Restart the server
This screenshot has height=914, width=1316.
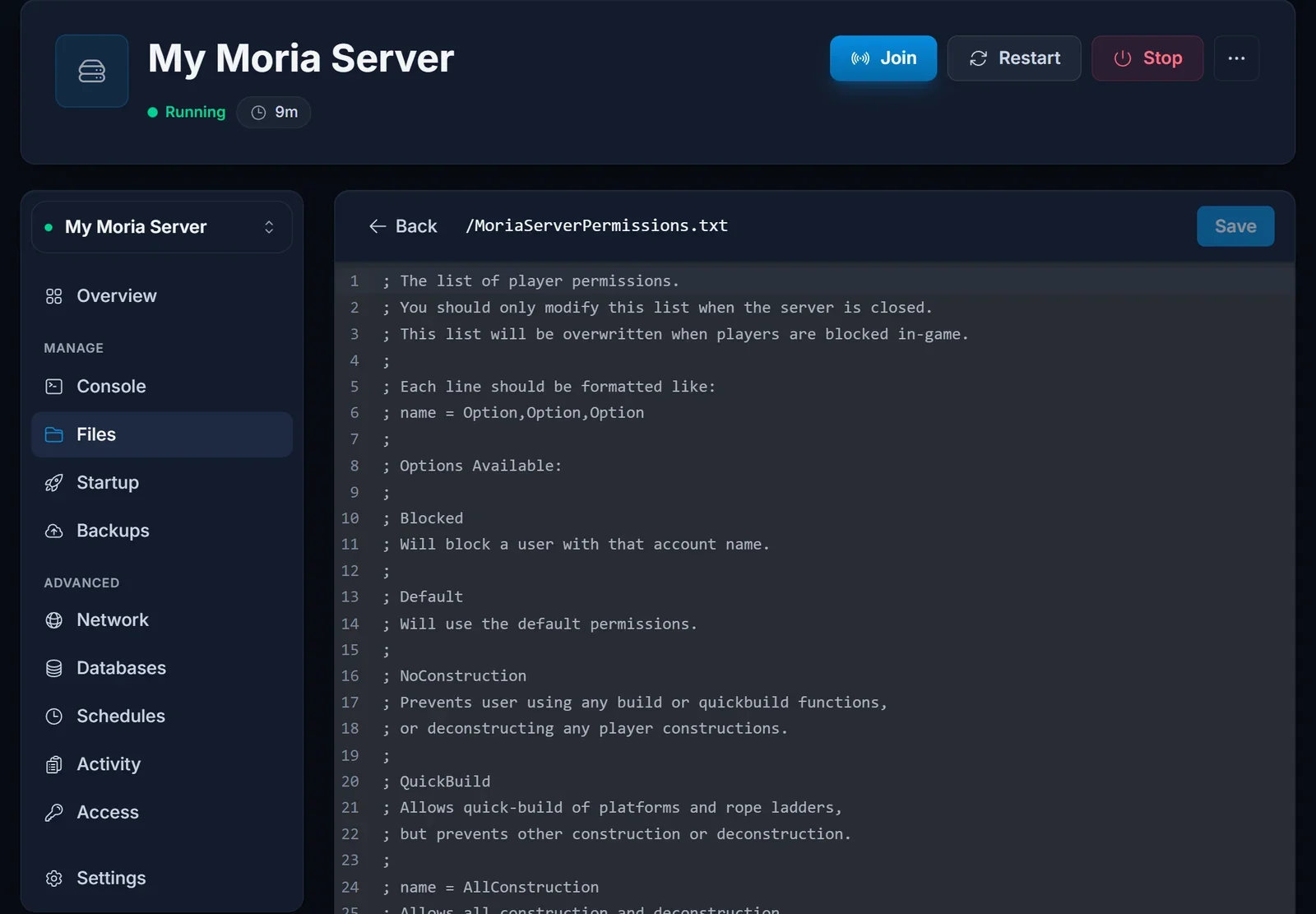pos(1013,58)
